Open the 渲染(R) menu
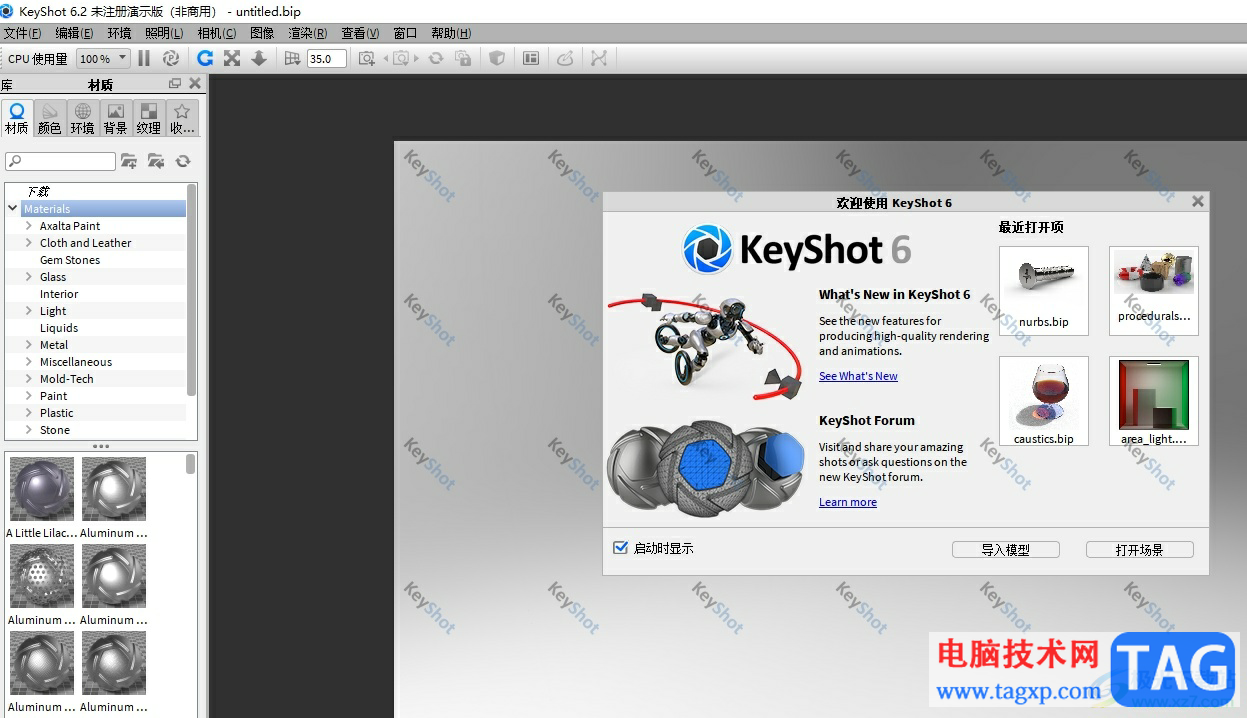 coord(308,33)
